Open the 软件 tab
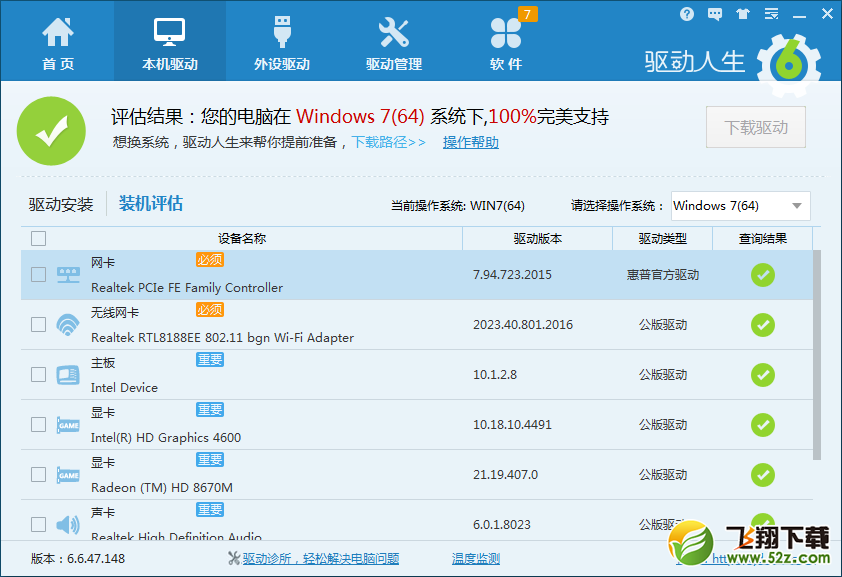Image resolution: width=842 pixels, height=577 pixels. (x=506, y=44)
